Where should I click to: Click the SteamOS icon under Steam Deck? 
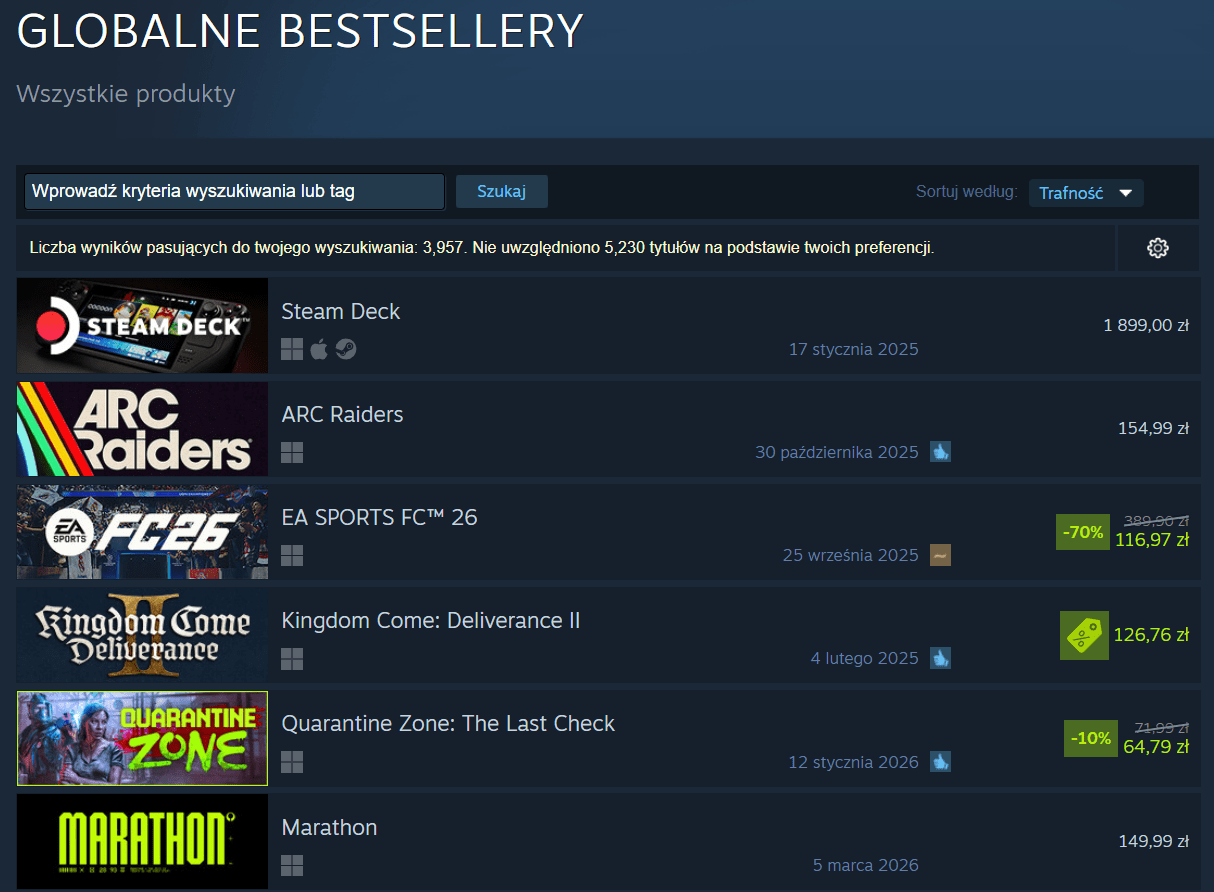coord(346,349)
